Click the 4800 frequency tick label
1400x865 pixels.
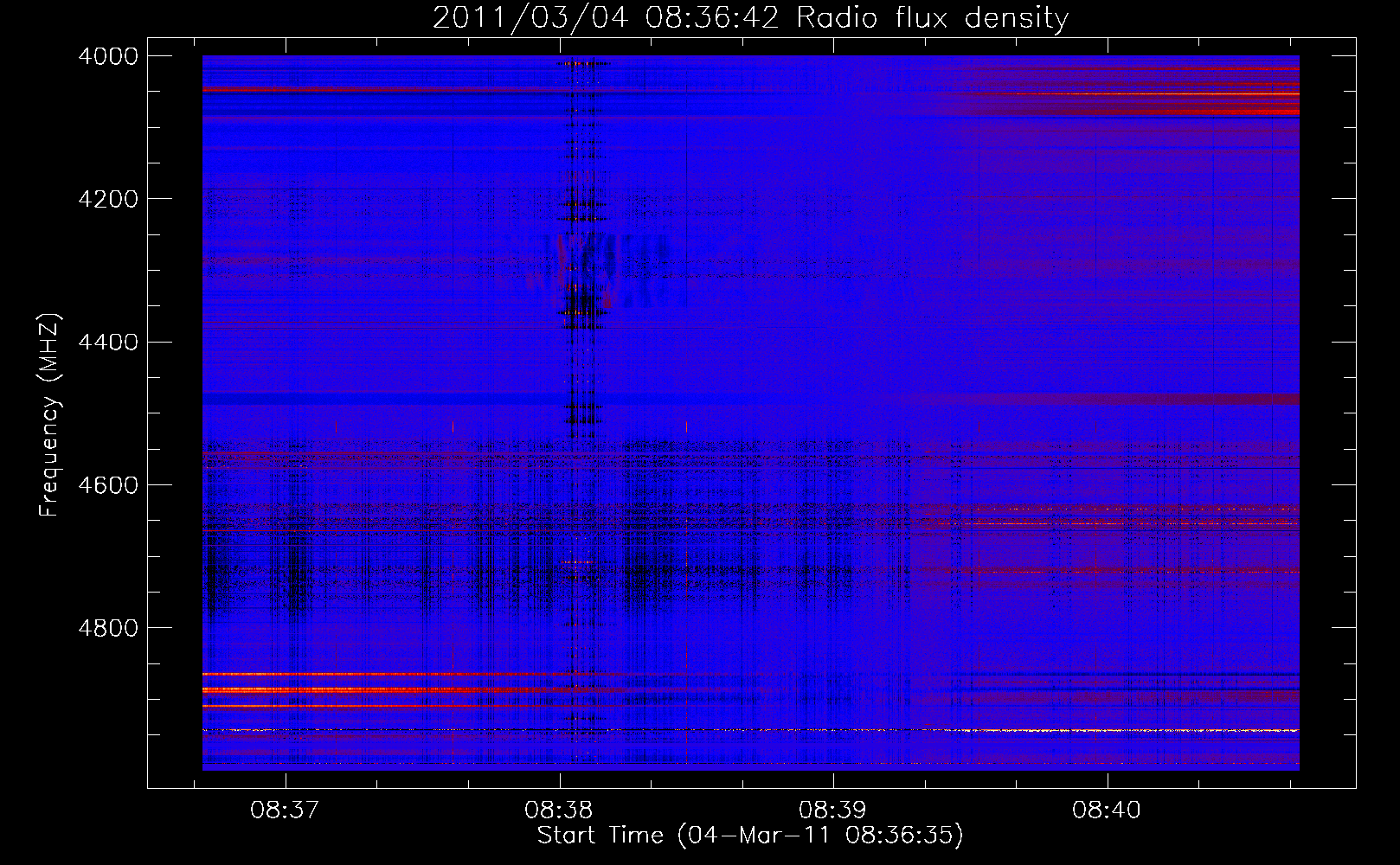point(108,627)
